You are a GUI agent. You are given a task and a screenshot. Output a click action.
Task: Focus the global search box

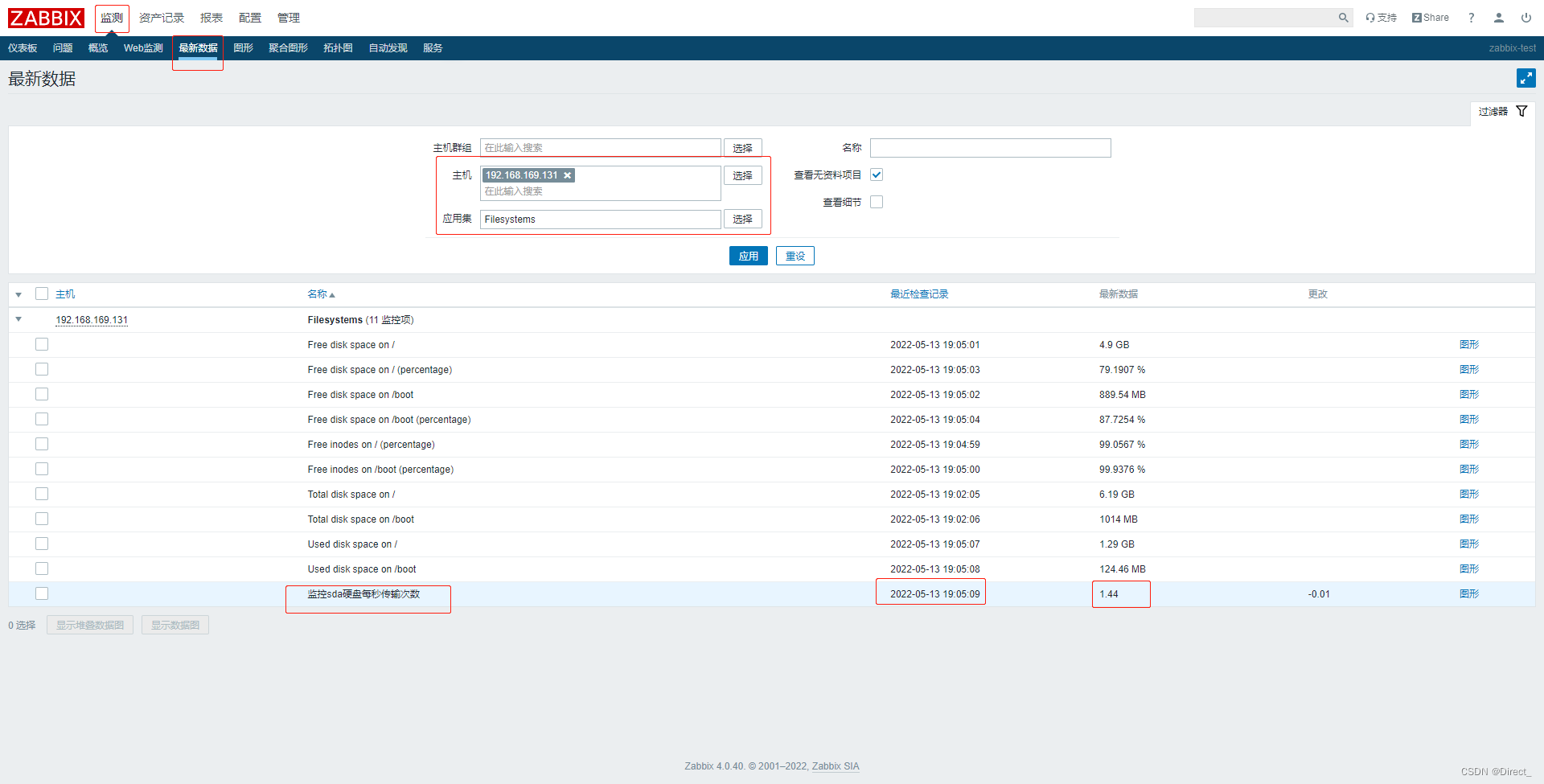(1265, 18)
